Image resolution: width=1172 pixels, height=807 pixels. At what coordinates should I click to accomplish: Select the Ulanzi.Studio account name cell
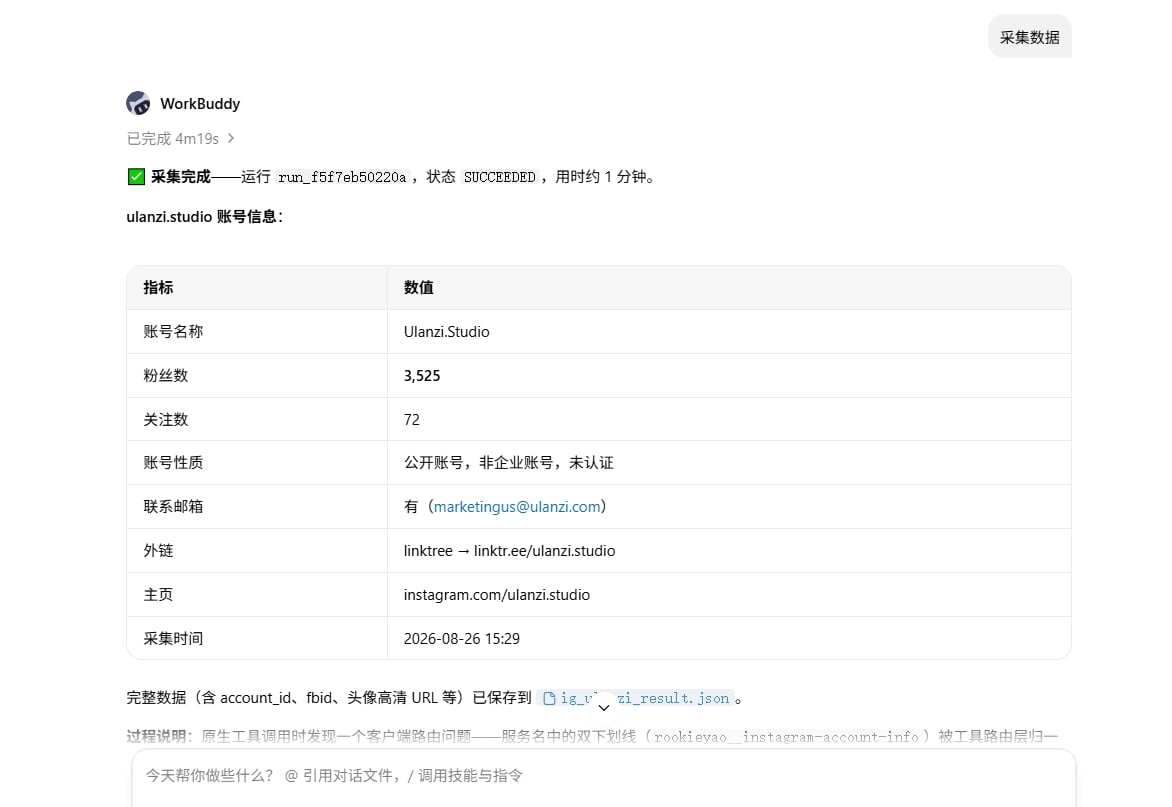(x=729, y=332)
